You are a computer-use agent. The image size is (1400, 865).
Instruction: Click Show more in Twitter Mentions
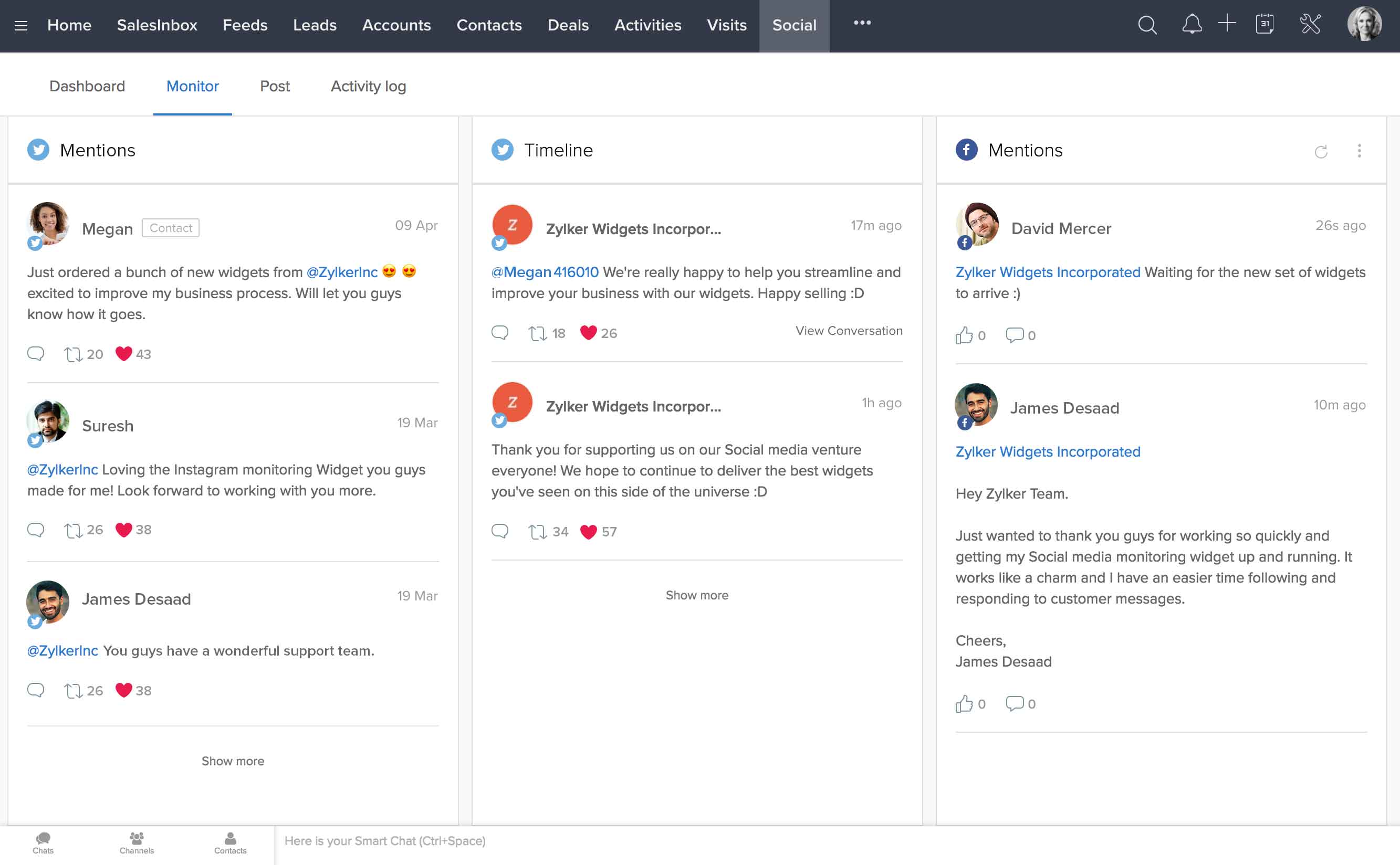click(x=231, y=761)
